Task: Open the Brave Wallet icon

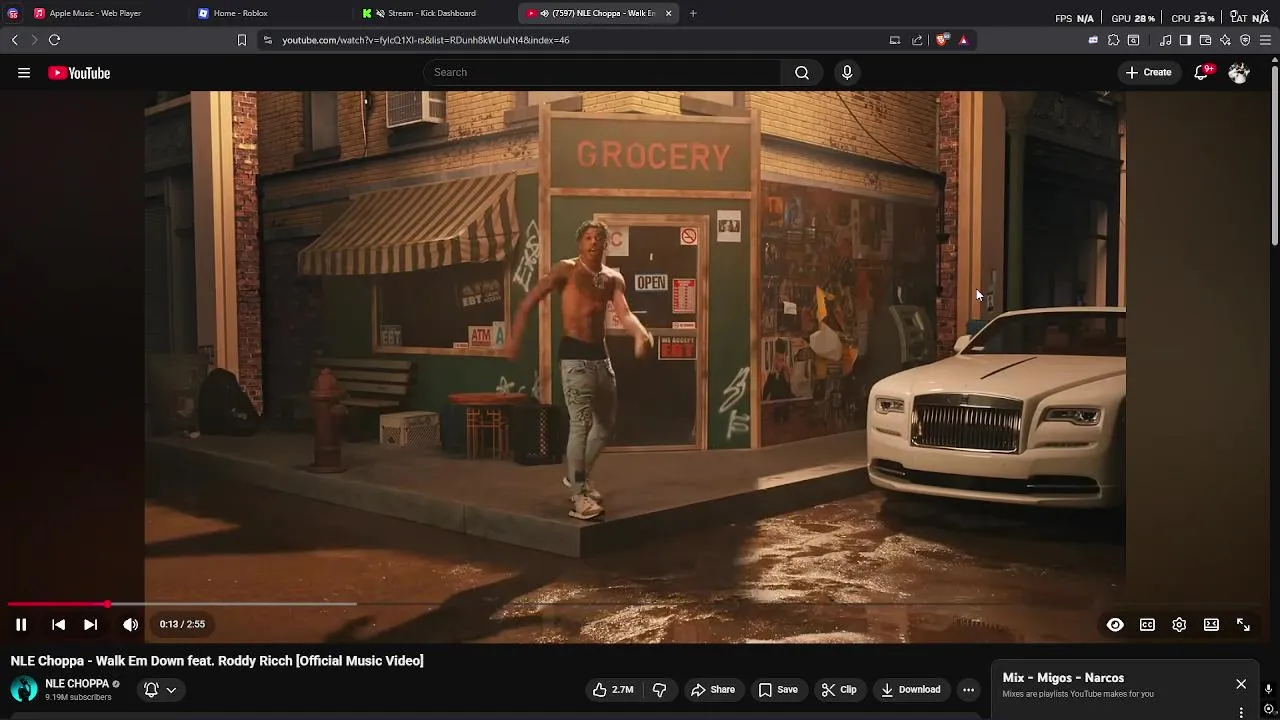Action: pos(1205,40)
